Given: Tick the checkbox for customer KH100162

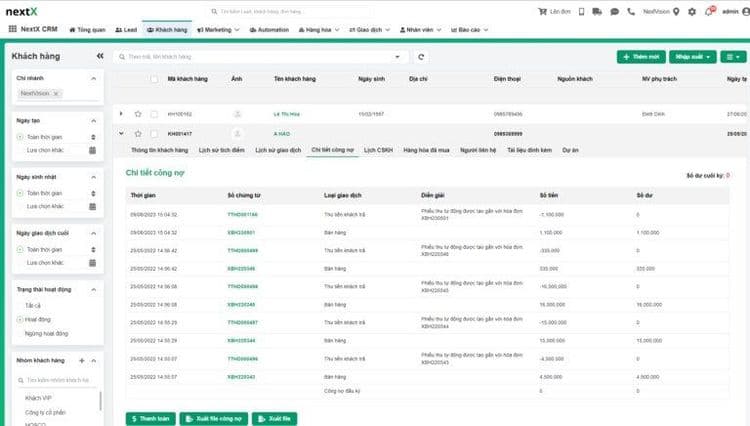Looking at the screenshot, I should (154, 114).
